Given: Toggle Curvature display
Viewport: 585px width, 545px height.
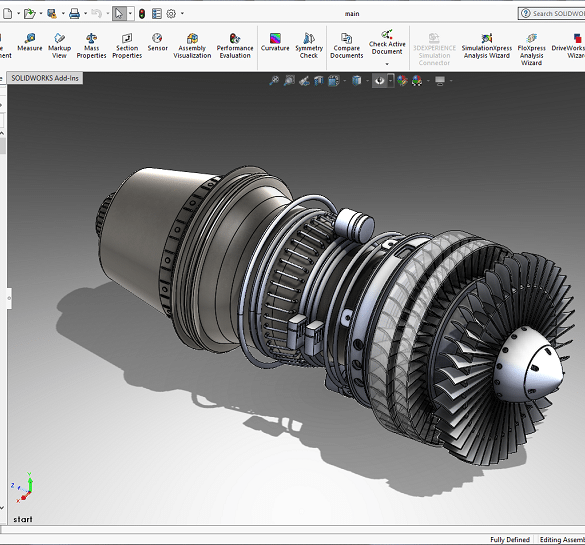Looking at the screenshot, I should (275, 42).
